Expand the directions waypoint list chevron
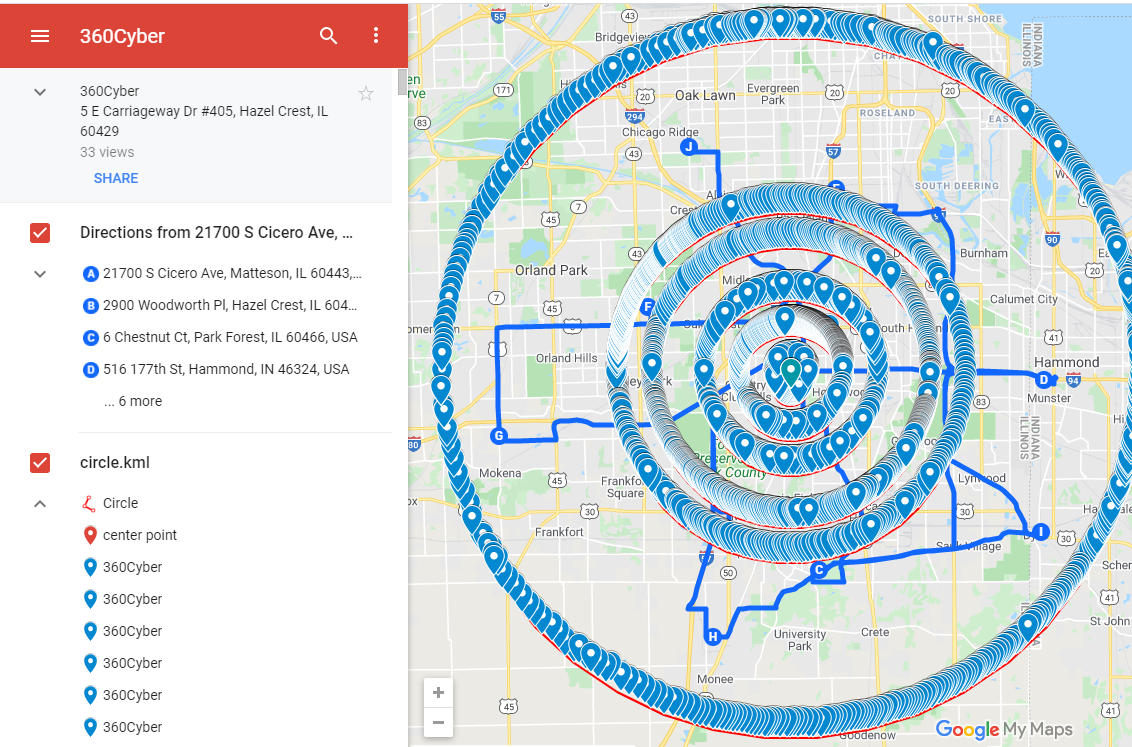 click(40, 273)
